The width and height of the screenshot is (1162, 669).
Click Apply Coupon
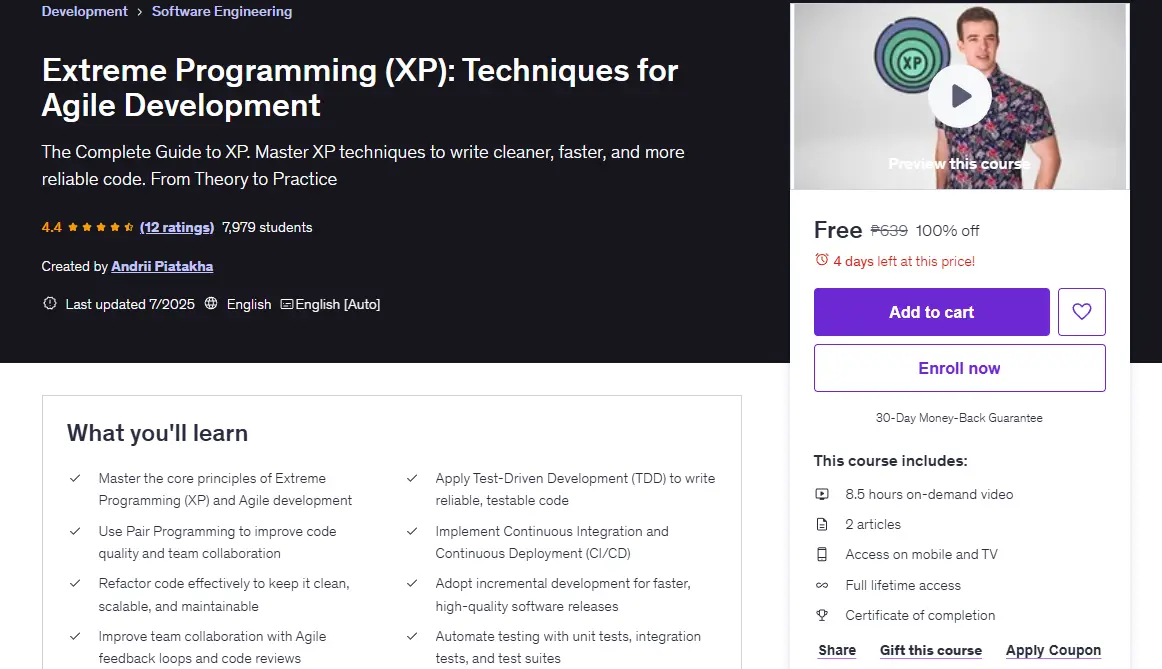click(x=1053, y=650)
